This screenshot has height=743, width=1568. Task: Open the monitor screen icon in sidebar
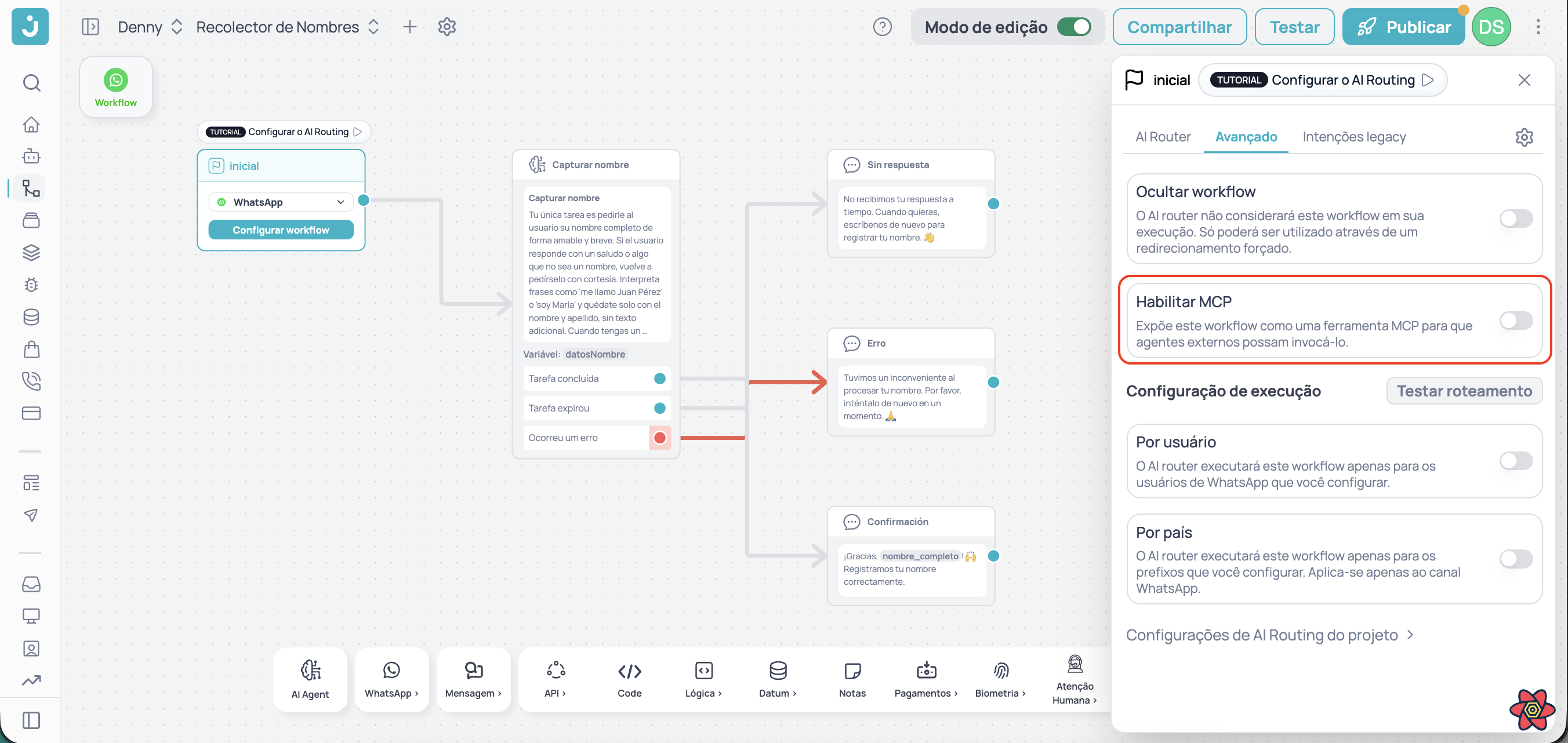pos(31,616)
